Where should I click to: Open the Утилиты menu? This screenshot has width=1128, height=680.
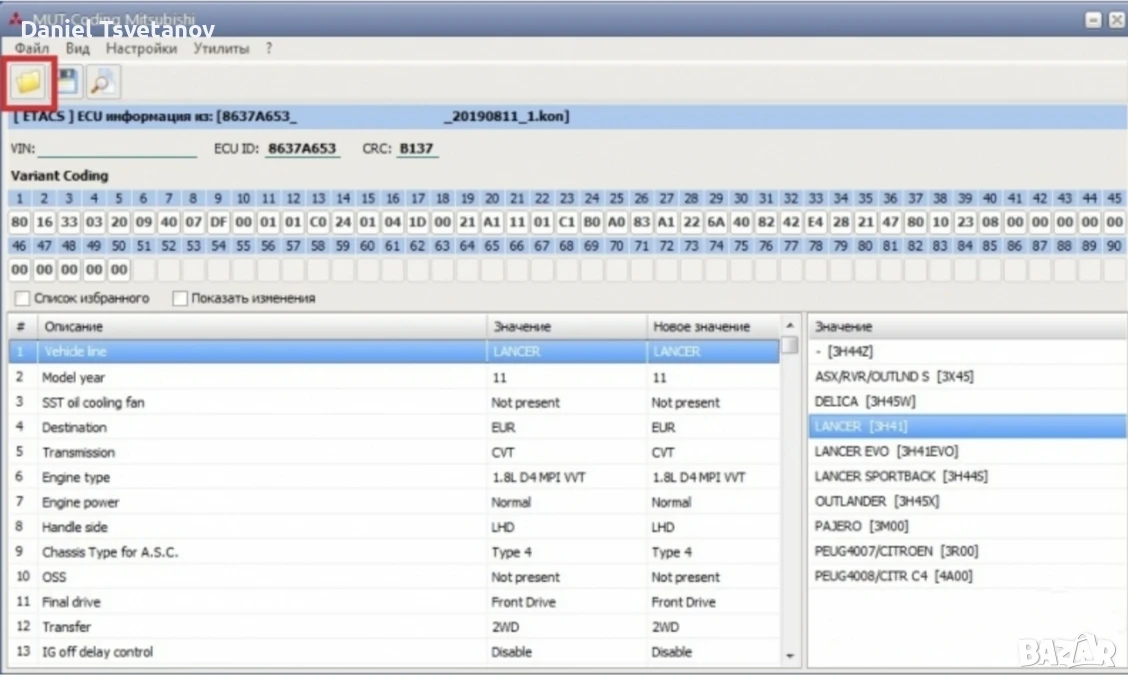tap(221, 48)
